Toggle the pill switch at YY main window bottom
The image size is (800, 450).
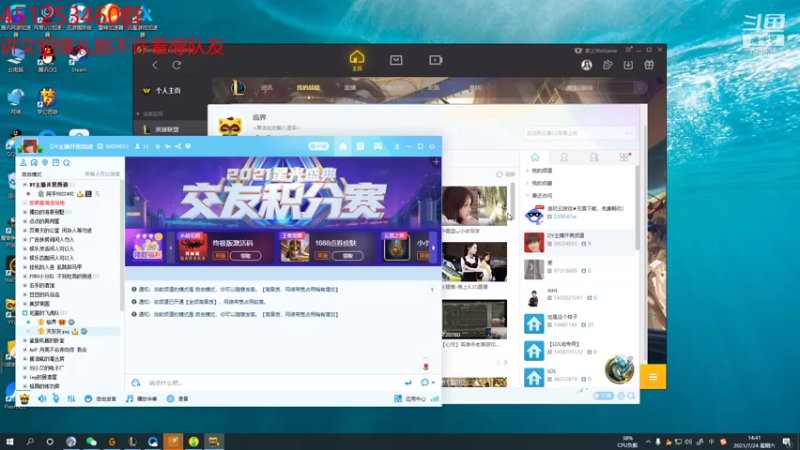[603, 395]
